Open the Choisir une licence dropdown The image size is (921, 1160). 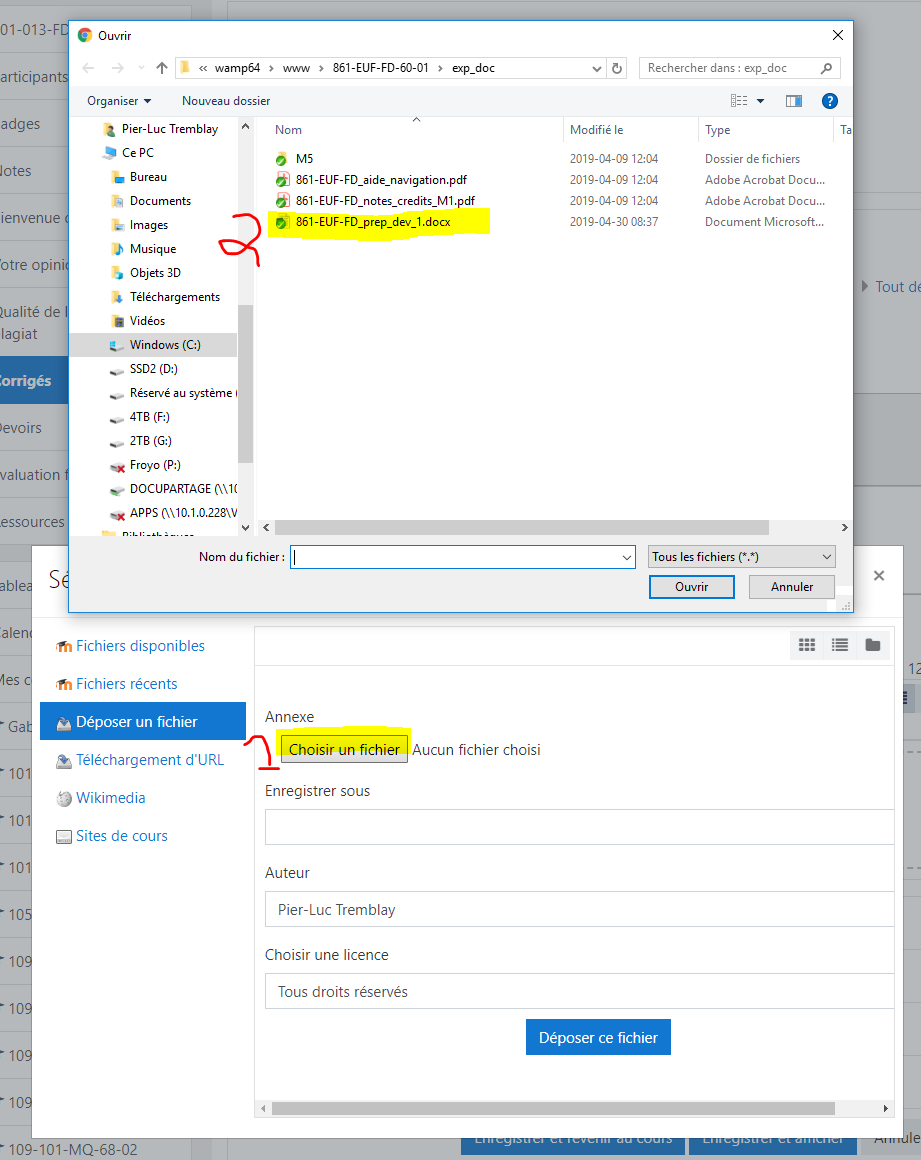tap(580, 992)
